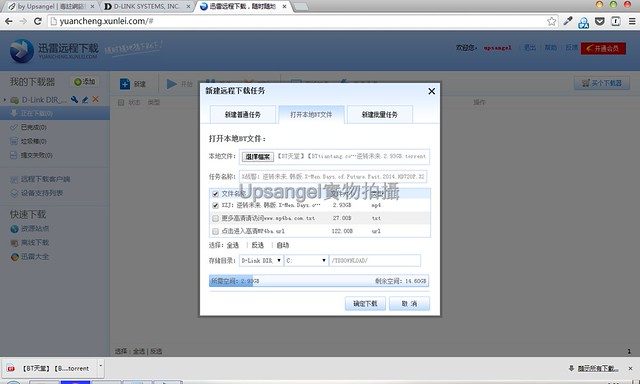Click the 开始 start play toolbar button

point(179,84)
